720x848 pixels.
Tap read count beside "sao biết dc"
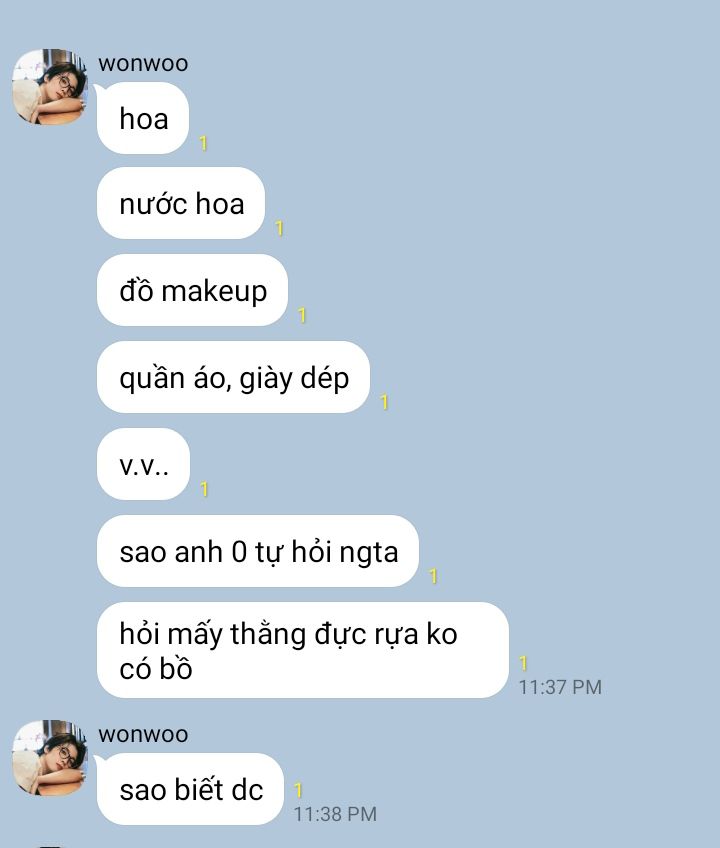coord(299,790)
